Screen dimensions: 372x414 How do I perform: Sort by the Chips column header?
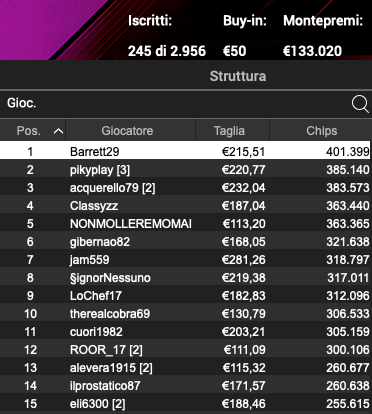click(x=321, y=131)
